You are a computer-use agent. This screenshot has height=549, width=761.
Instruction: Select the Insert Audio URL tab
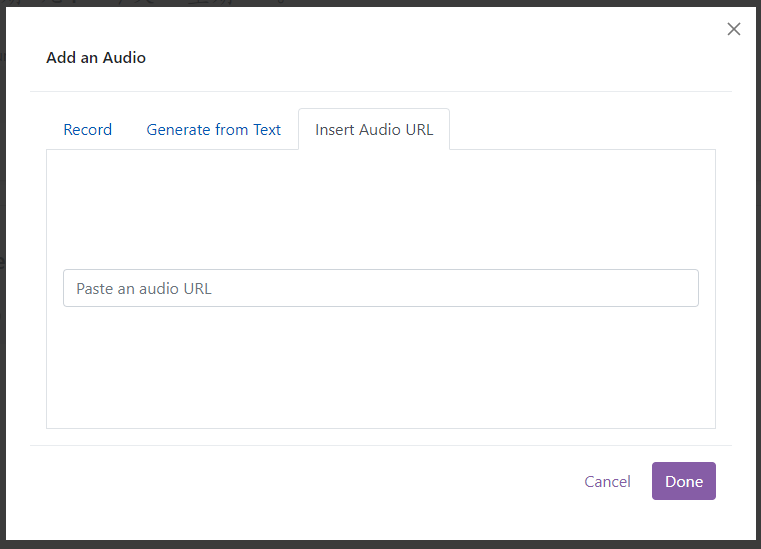374,130
